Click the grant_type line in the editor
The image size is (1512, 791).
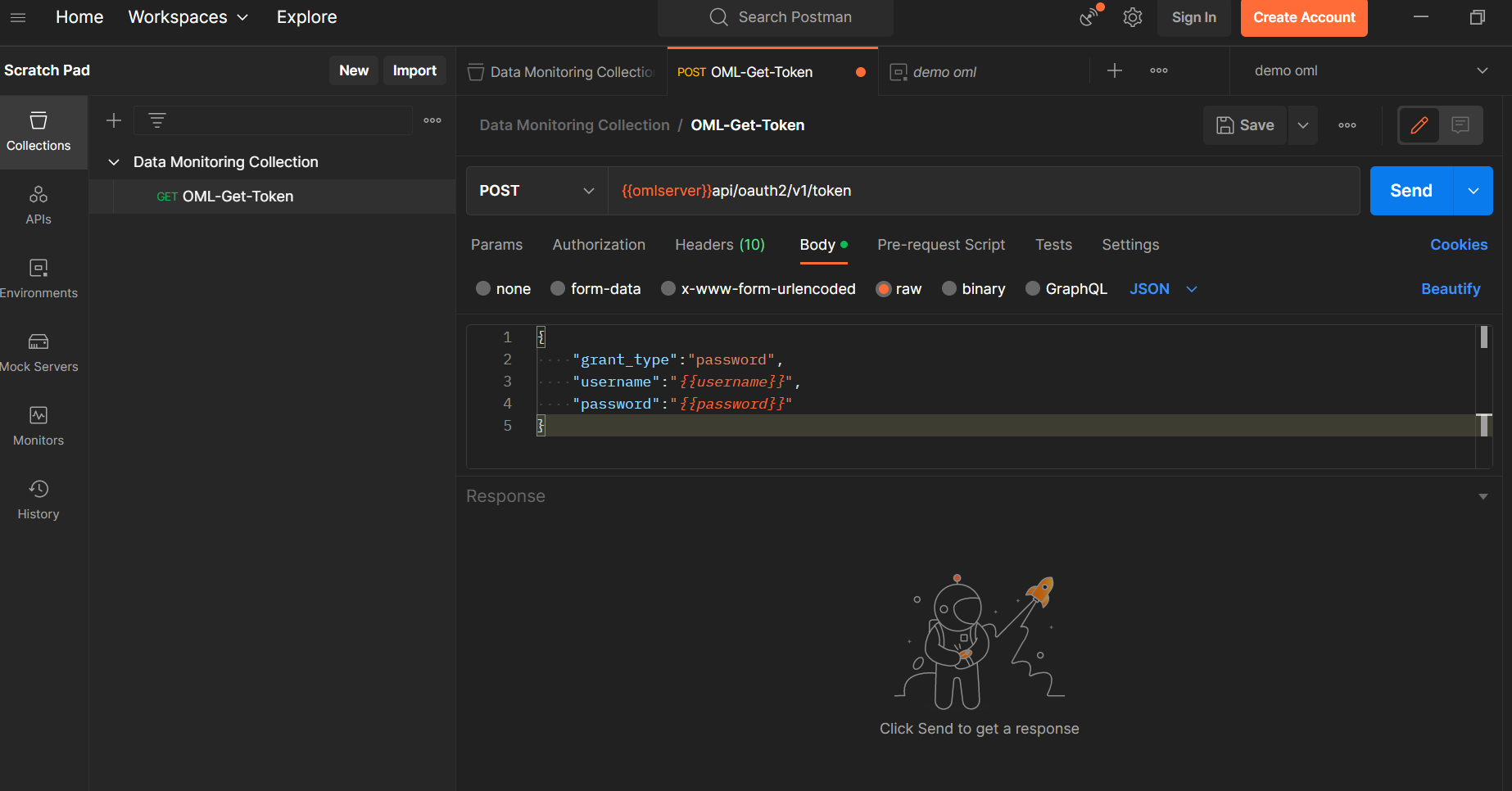[x=677, y=359]
